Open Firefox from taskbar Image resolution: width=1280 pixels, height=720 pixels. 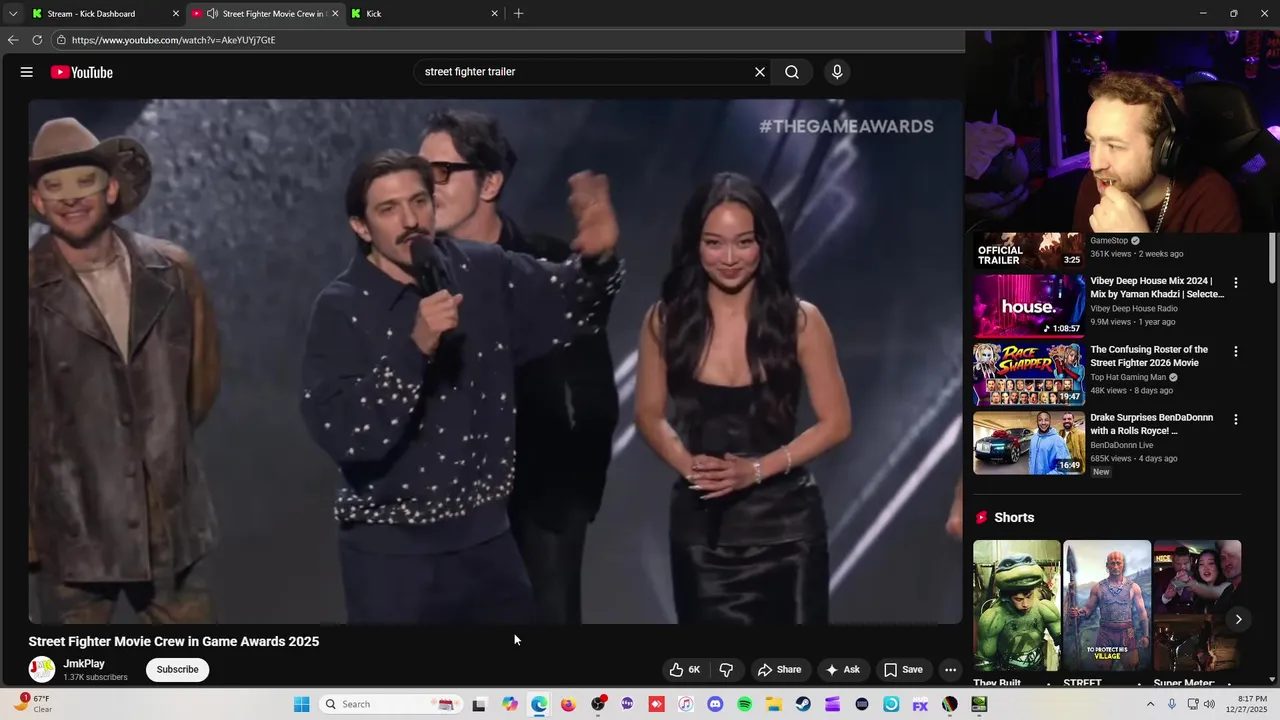[x=568, y=704]
